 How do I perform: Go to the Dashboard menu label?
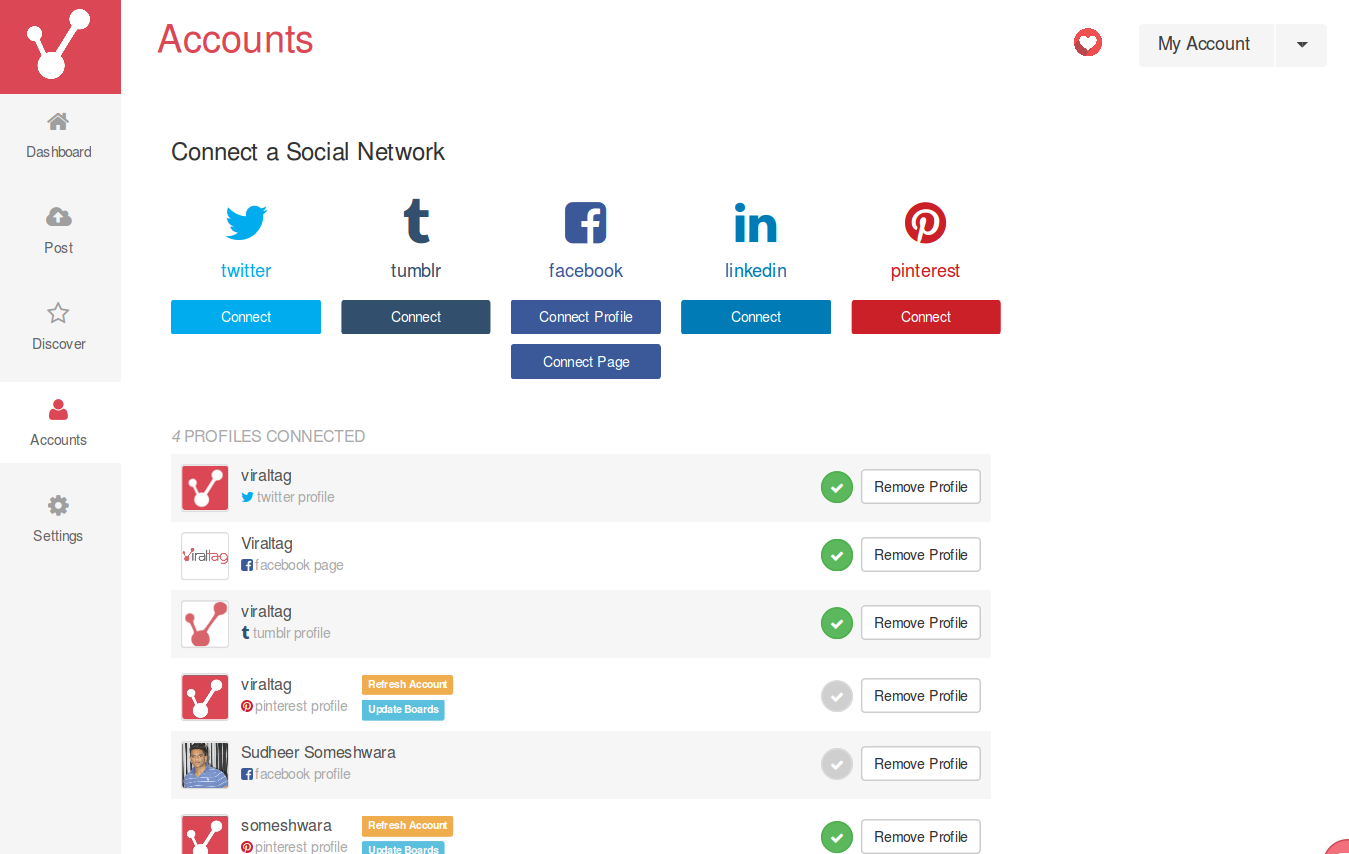(59, 152)
